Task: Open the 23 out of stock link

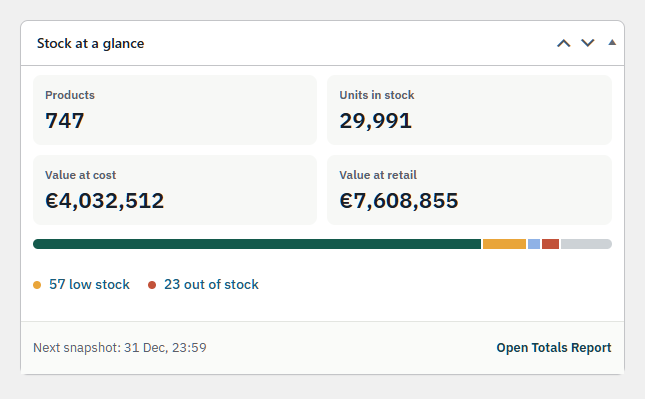Action: (x=211, y=284)
